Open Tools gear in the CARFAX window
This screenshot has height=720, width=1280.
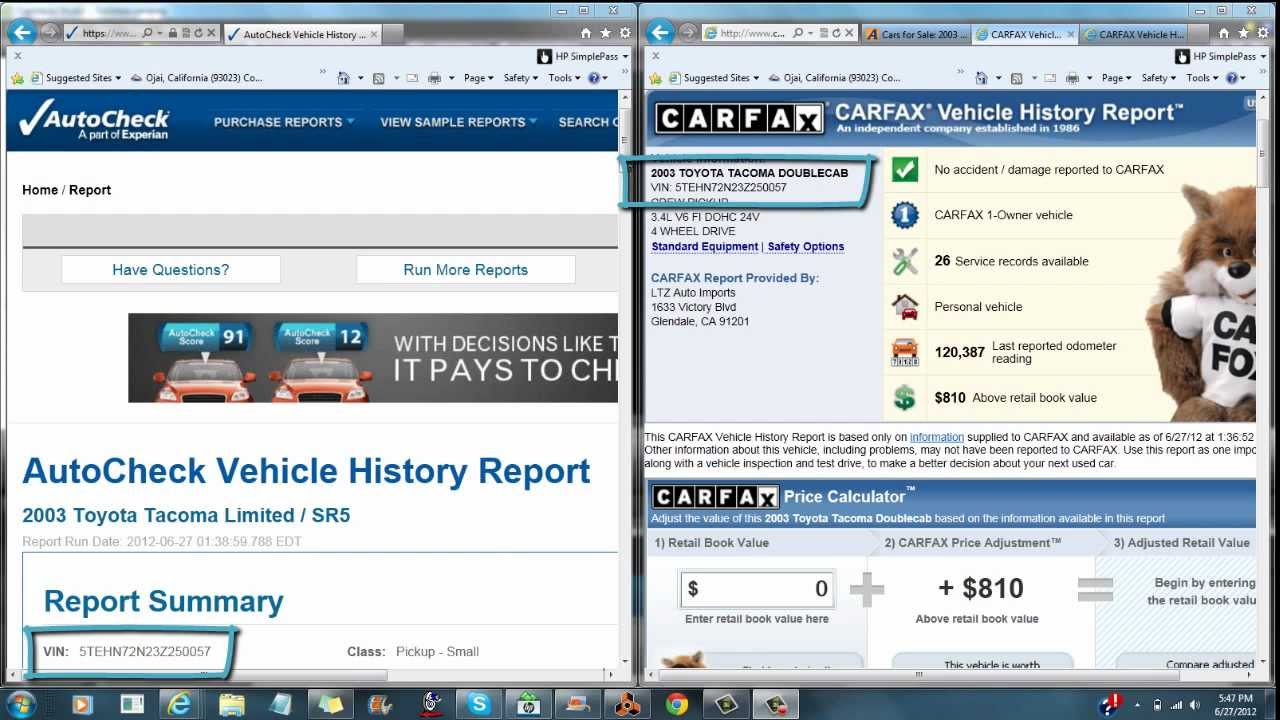(1262, 33)
